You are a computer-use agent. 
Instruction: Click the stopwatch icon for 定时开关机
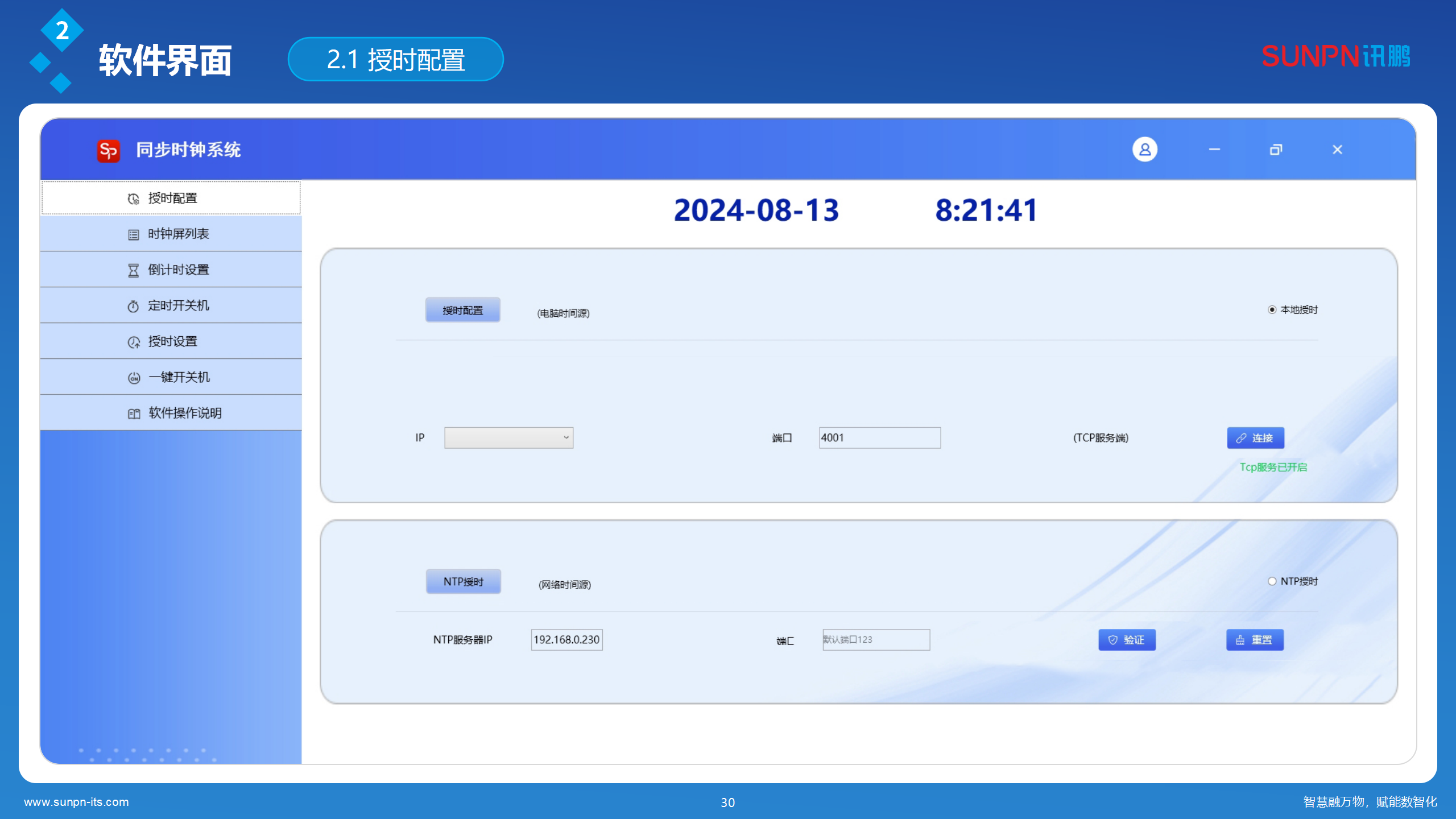(x=133, y=305)
